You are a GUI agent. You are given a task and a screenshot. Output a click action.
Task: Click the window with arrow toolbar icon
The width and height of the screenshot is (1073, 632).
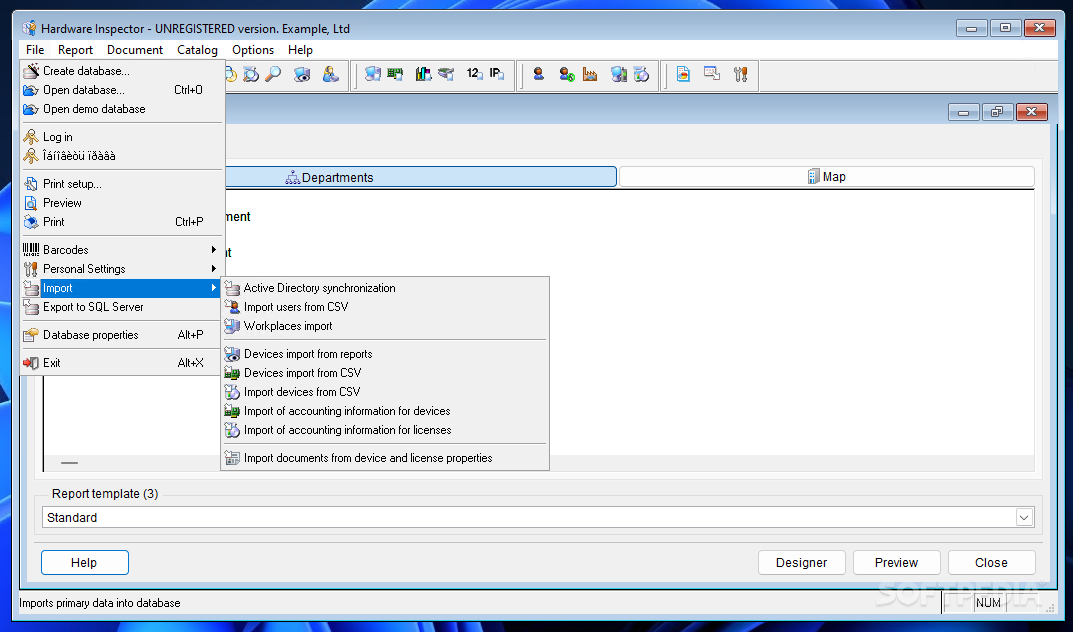[712, 74]
